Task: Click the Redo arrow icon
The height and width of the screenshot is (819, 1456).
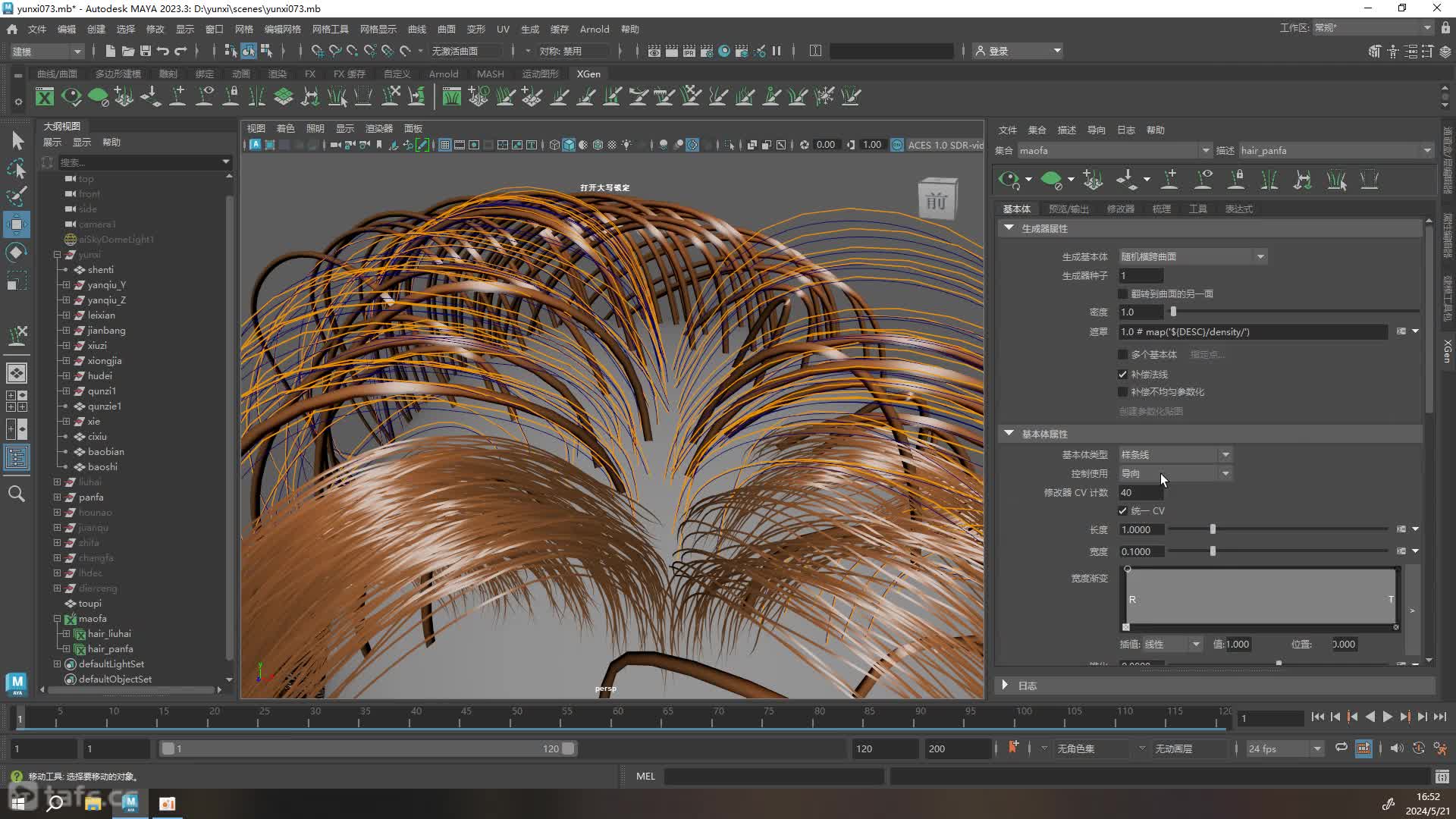Action: pos(180,51)
